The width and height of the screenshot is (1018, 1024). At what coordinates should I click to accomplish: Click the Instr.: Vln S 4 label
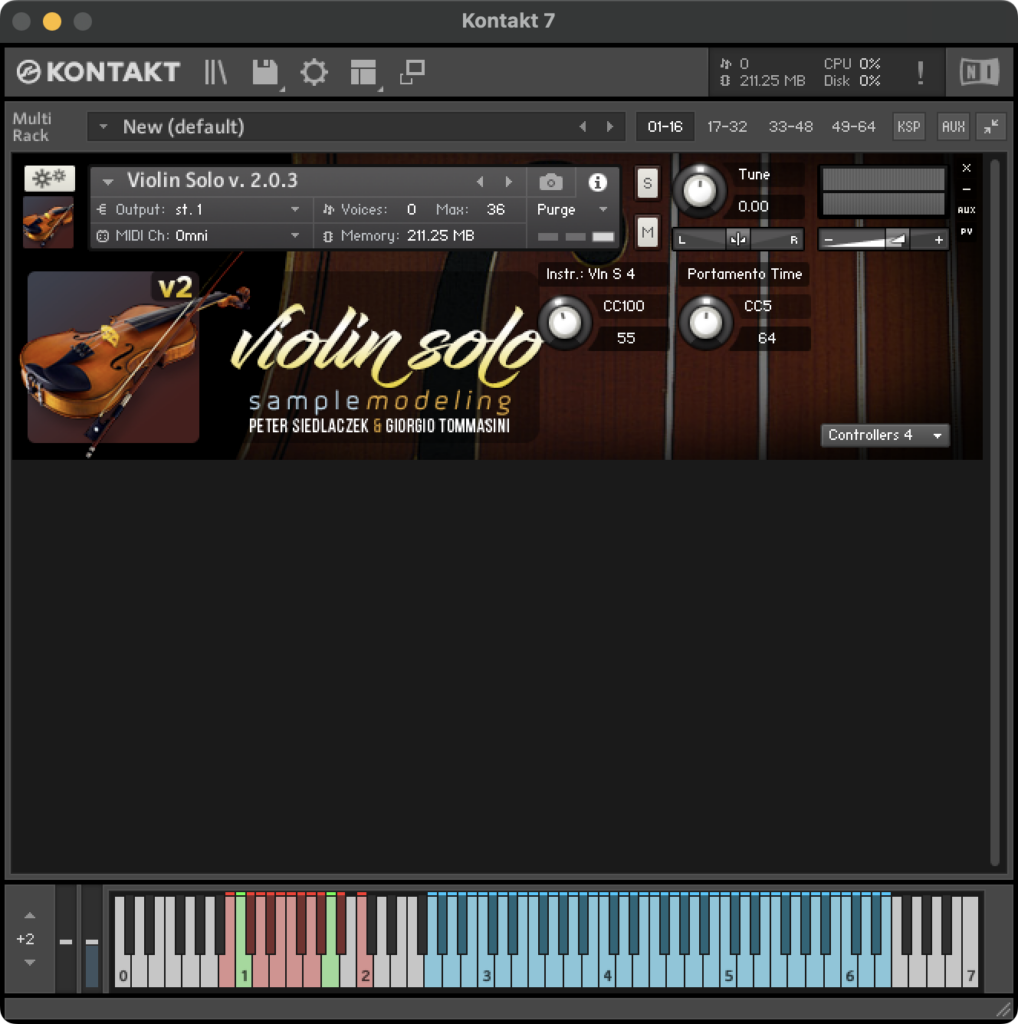[x=590, y=274]
